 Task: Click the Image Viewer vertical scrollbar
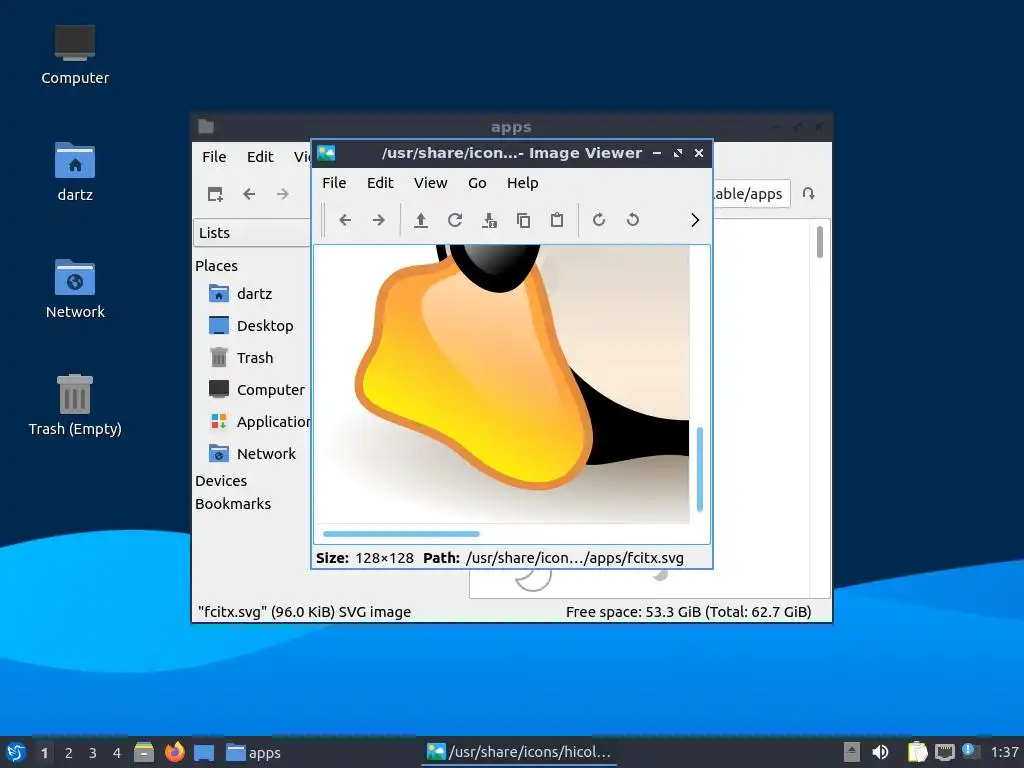[x=699, y=469]
